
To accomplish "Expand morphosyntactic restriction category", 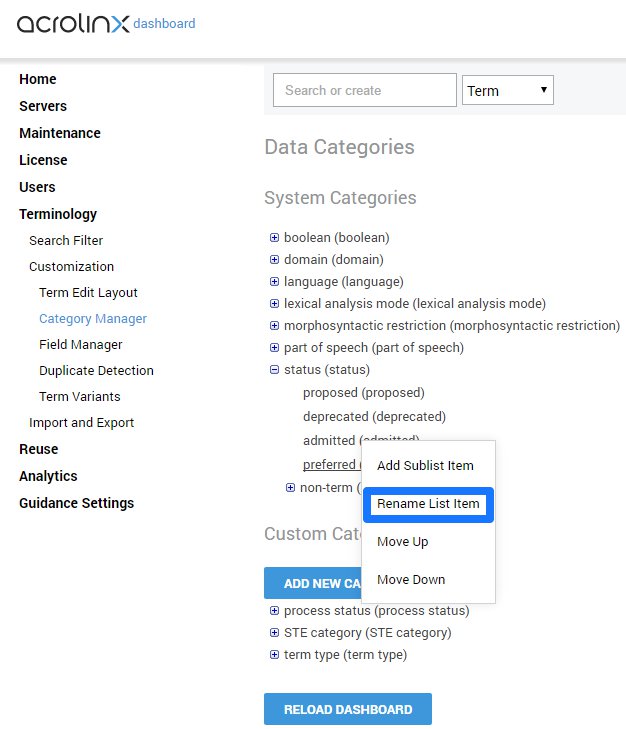I will coord(274,325).
